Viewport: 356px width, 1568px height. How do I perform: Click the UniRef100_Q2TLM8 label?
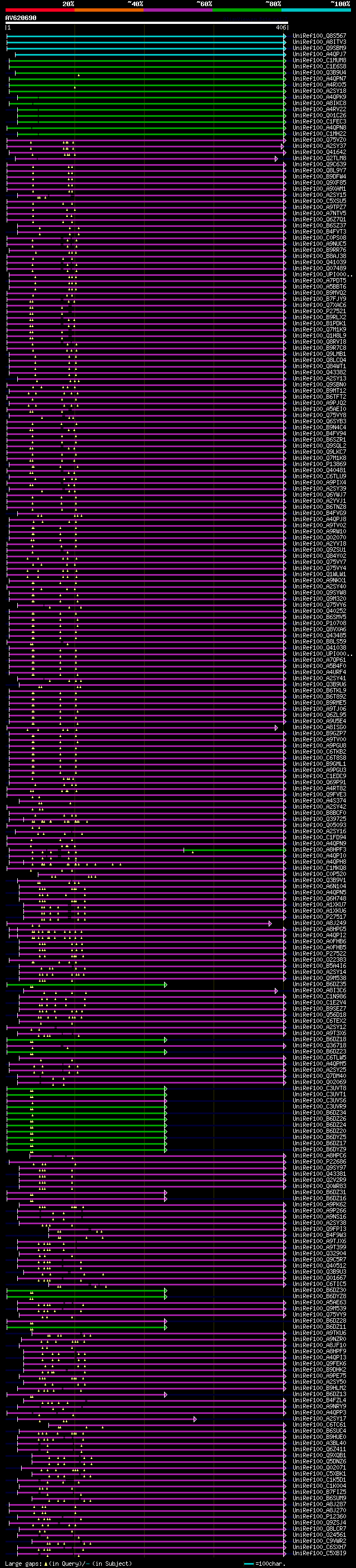pos(319,159)
